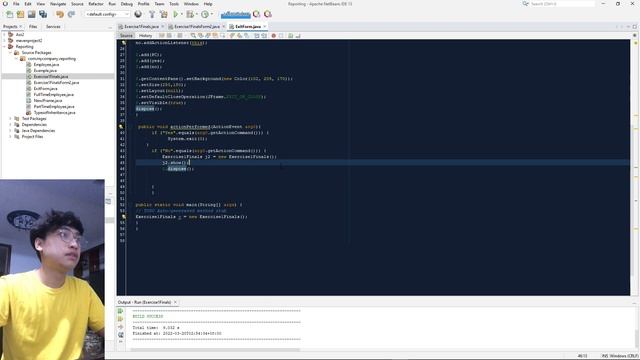
Task: Click the New File toolbar icon
Action: coord(9,14)
